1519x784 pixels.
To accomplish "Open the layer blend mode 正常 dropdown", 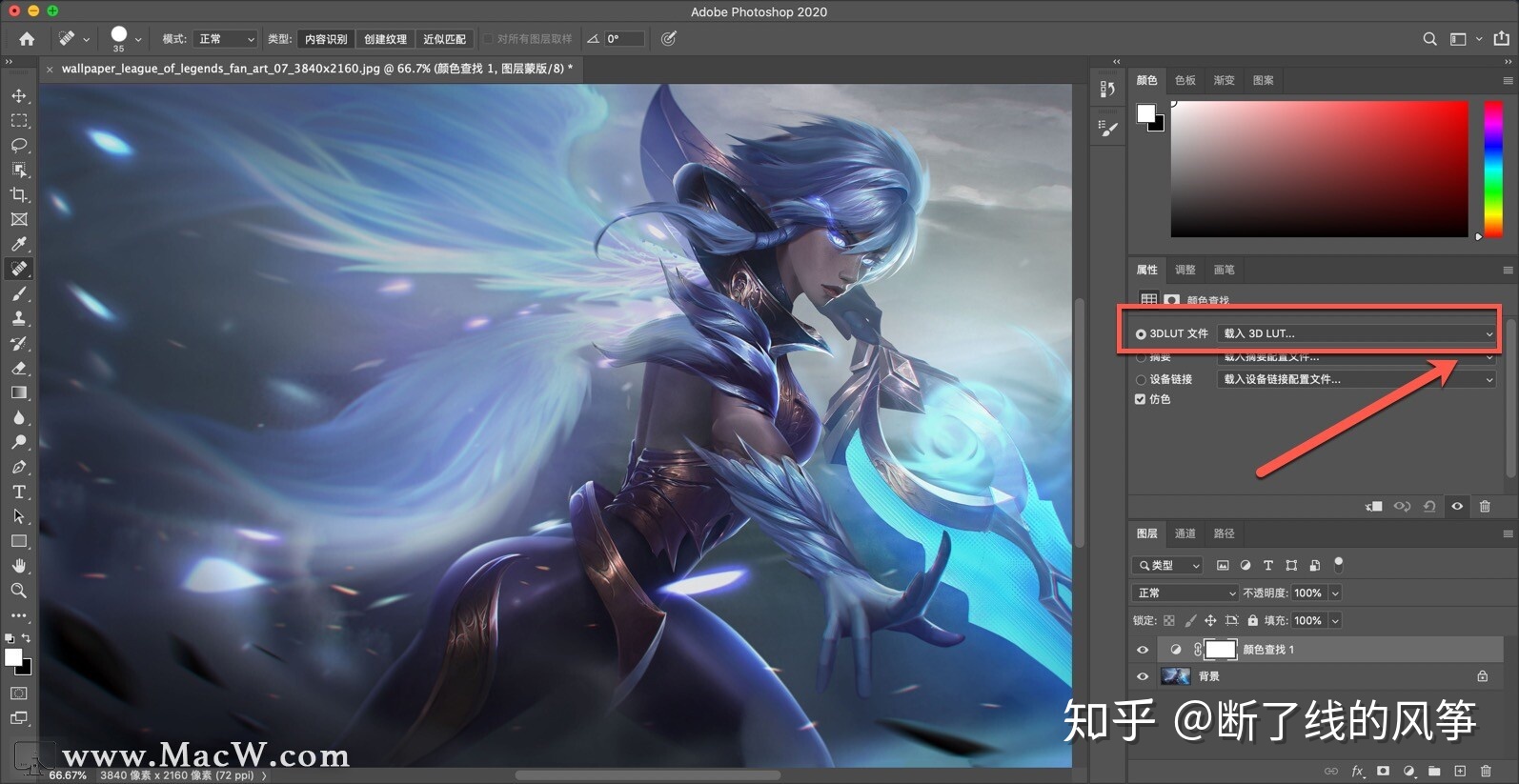I will pos(1185,593).
